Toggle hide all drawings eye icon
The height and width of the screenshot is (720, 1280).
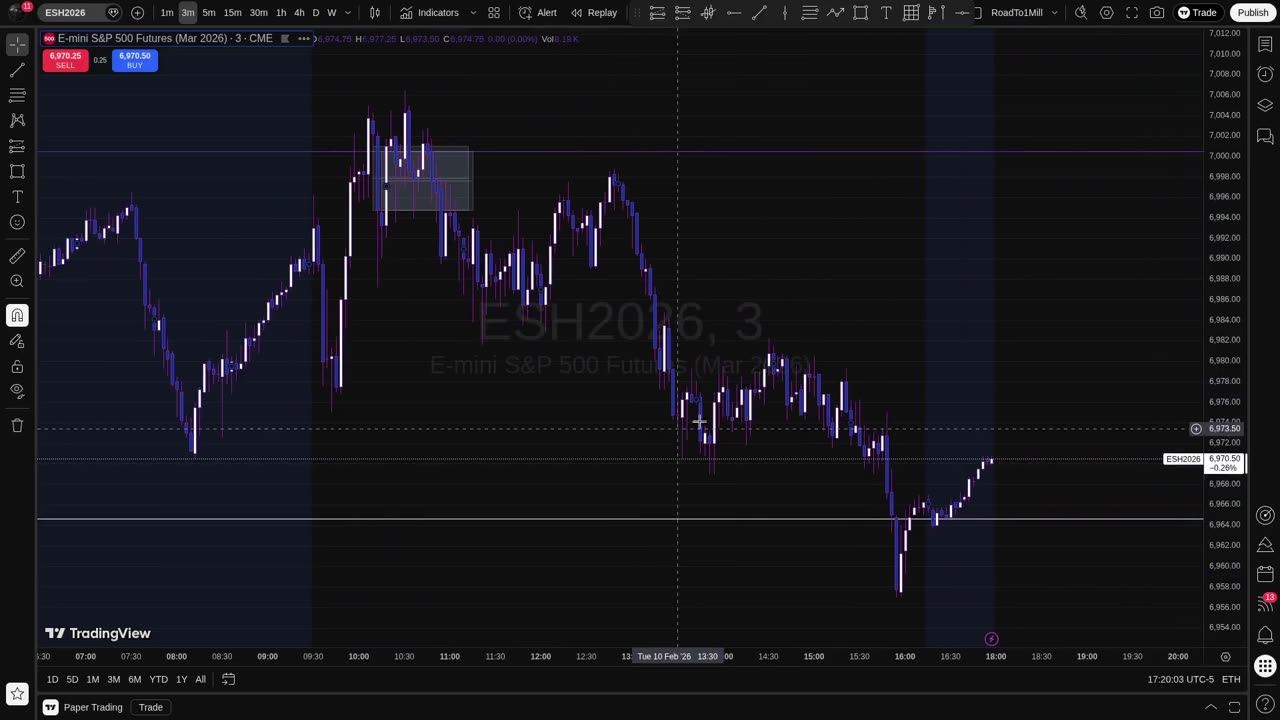pyautogui.click(x=17, y=391)
